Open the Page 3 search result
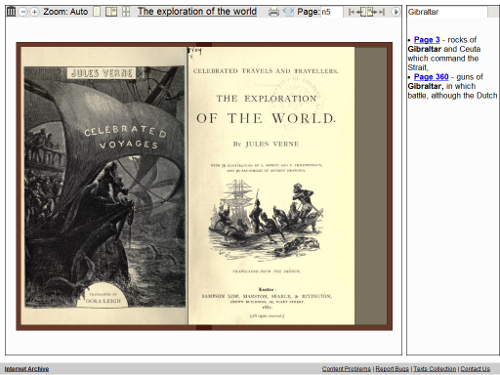The width and height of the screenshot is (500, 375). click(x=427, y=40)
